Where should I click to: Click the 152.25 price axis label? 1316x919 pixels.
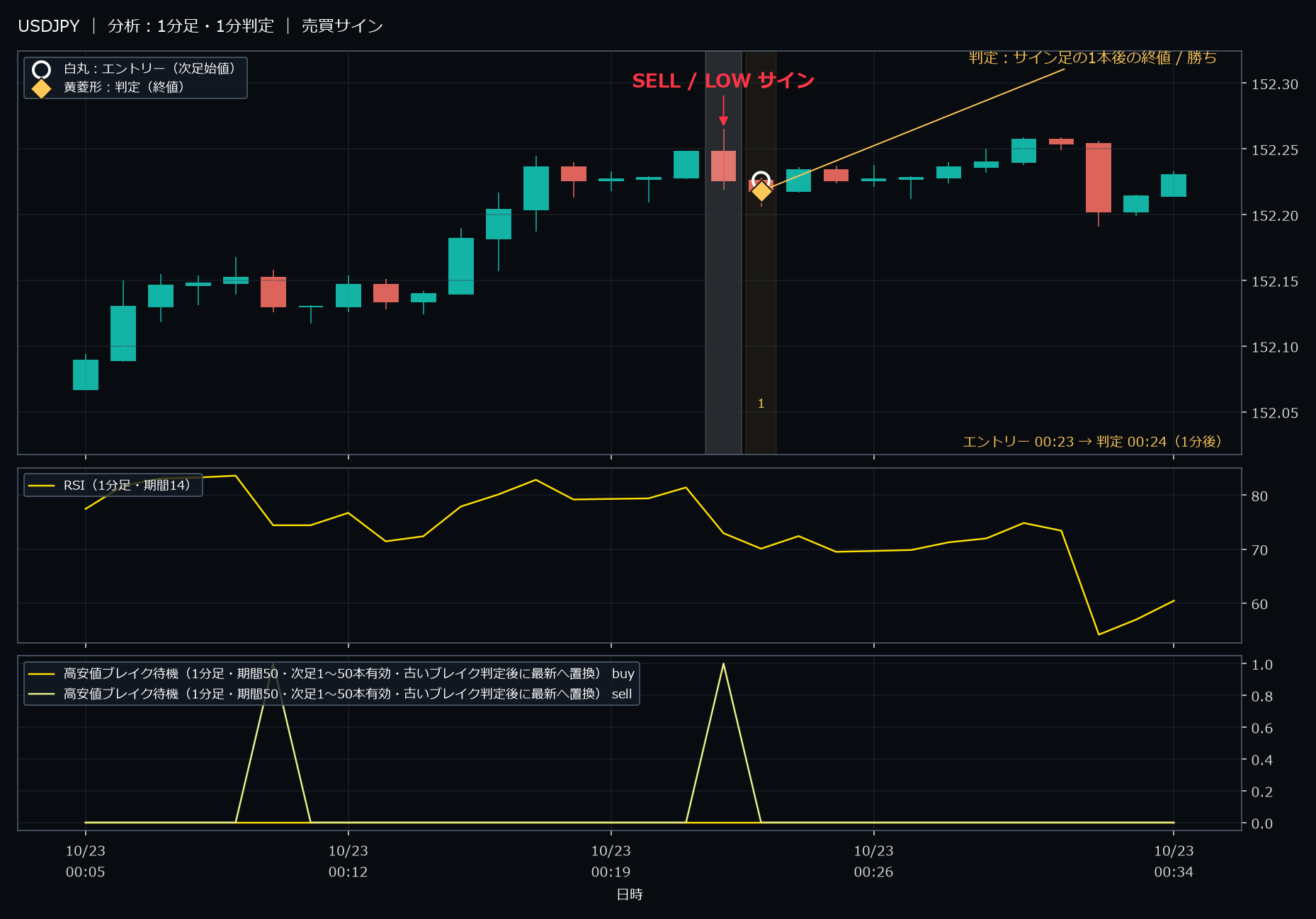pyautogui.click(x=1275, y=150)
